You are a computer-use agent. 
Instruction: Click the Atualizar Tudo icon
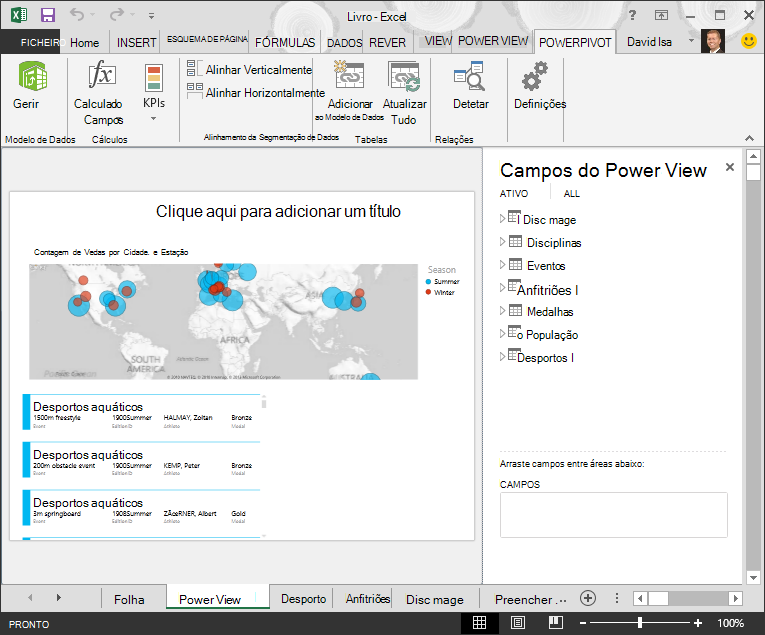(404, 76)
